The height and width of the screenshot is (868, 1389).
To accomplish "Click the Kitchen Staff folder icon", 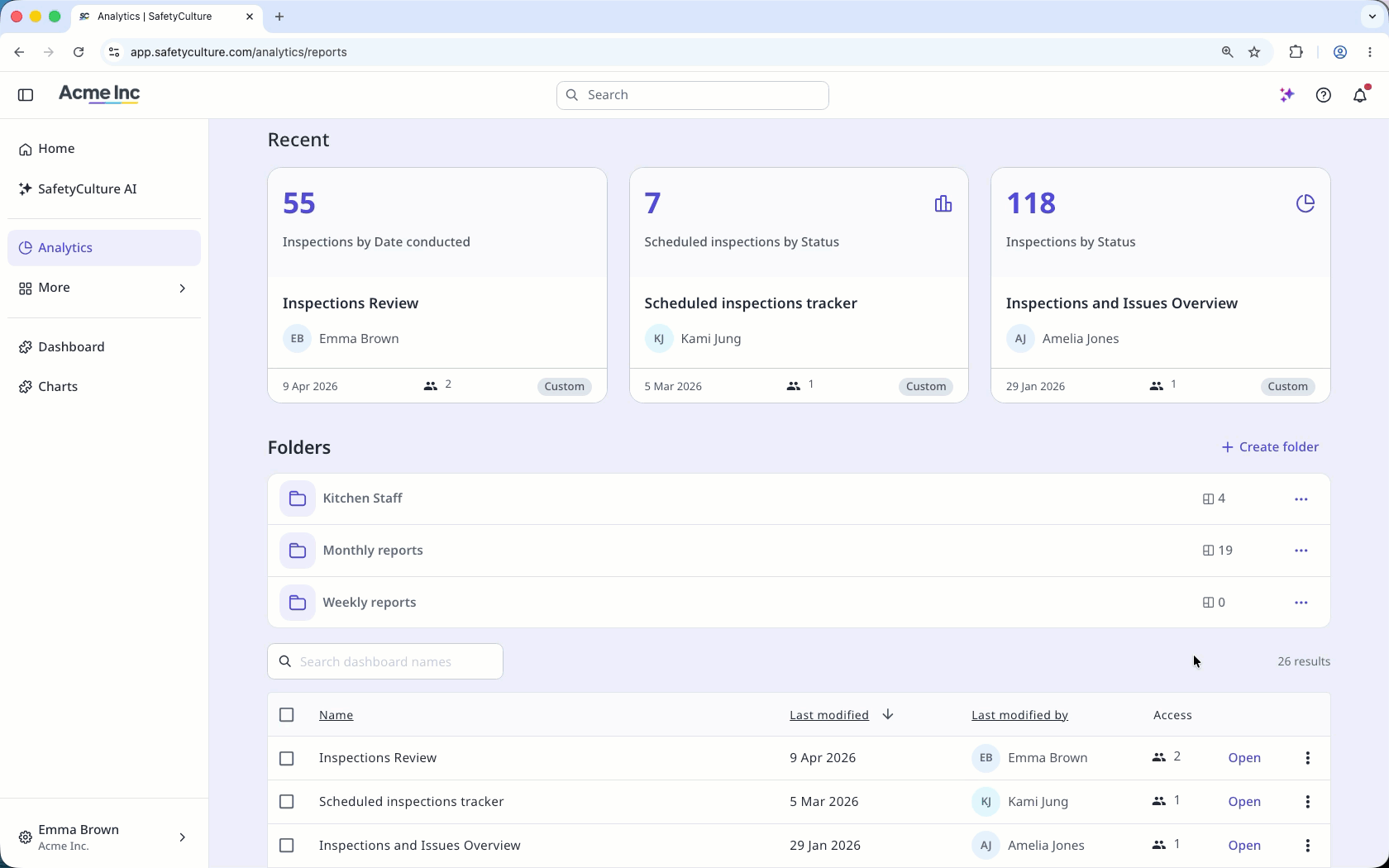I will click(x=298, y=498).
